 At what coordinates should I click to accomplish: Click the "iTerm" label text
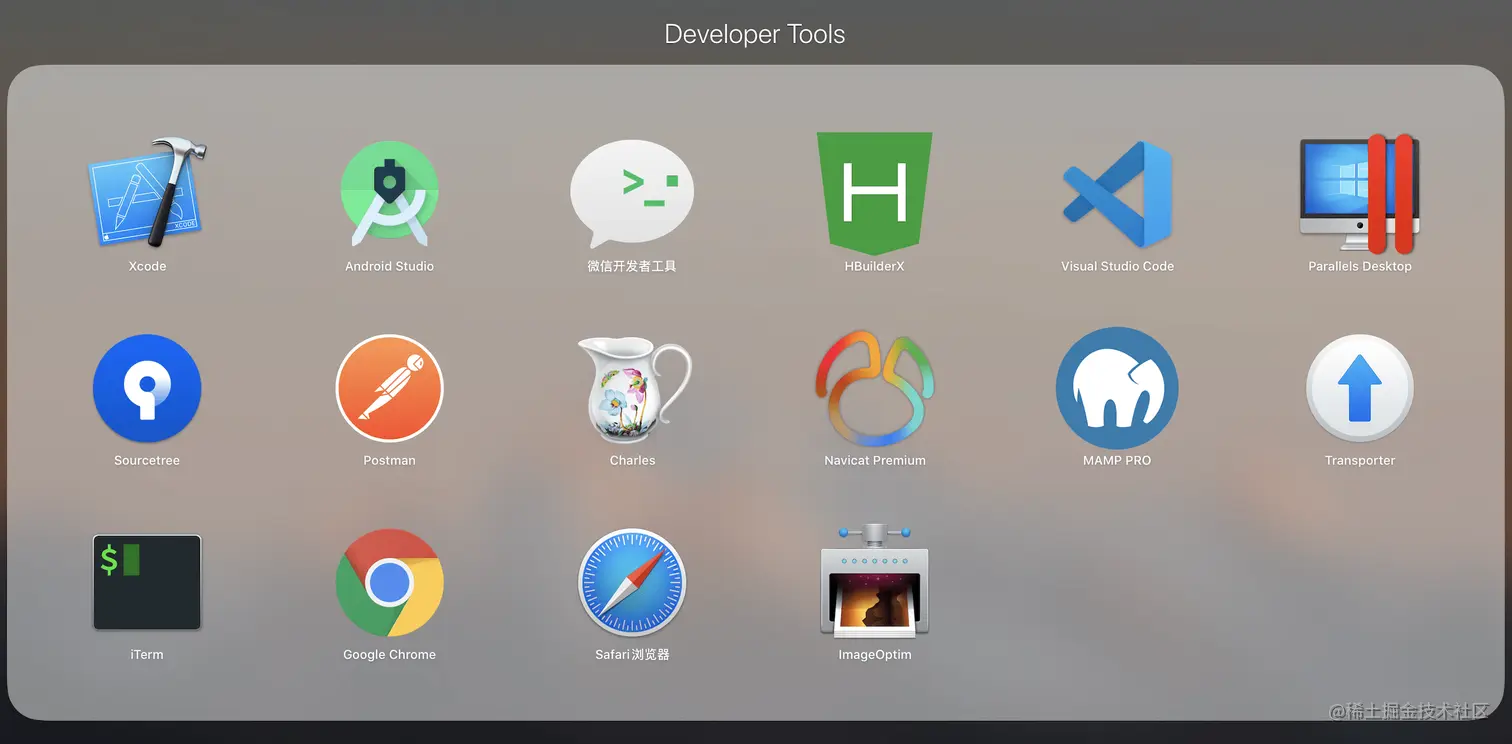tap(147, 654)
